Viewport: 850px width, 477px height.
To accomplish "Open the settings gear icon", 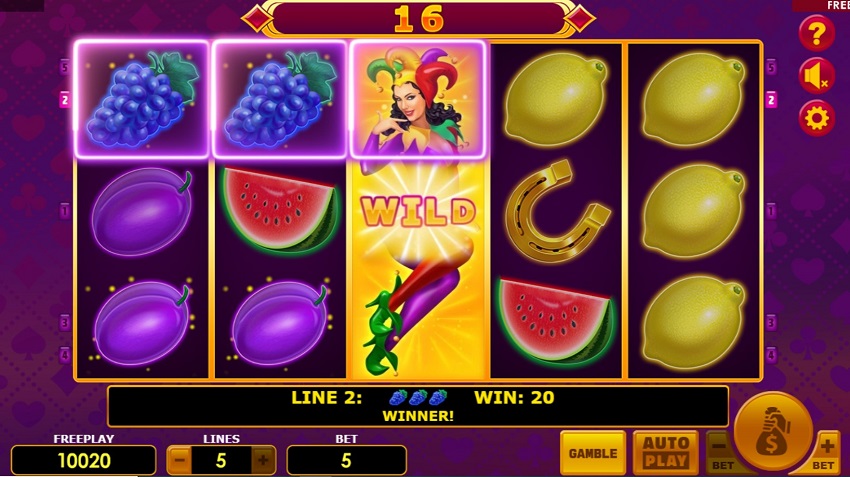I will tap(816, 118).
